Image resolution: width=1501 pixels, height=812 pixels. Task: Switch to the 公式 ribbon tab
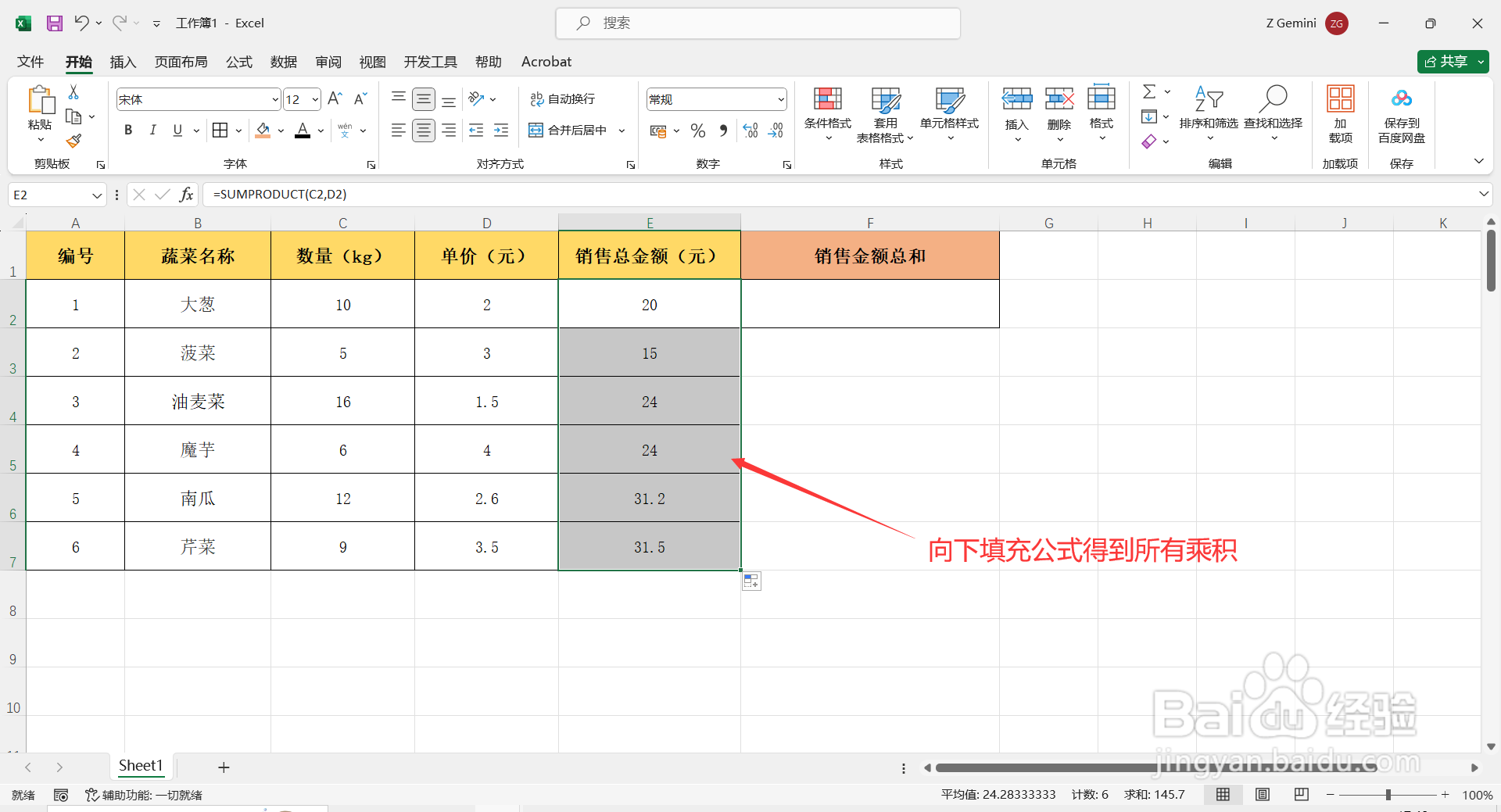click(238, 62)
